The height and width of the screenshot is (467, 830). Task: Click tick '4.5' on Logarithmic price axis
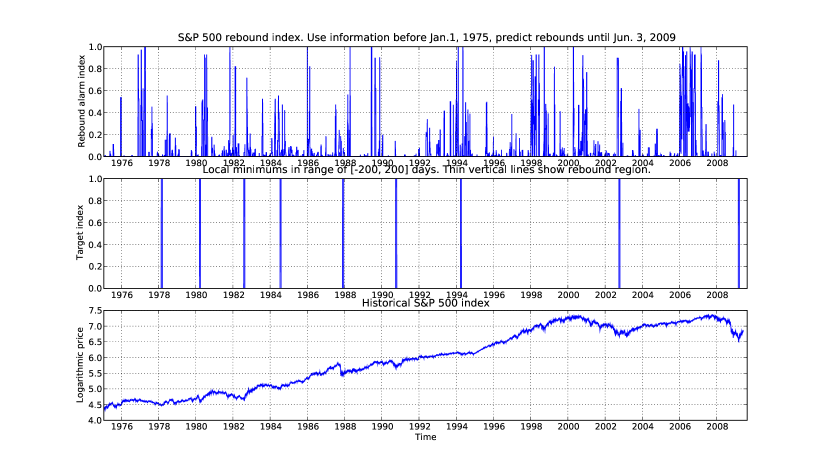coord(94,405)
